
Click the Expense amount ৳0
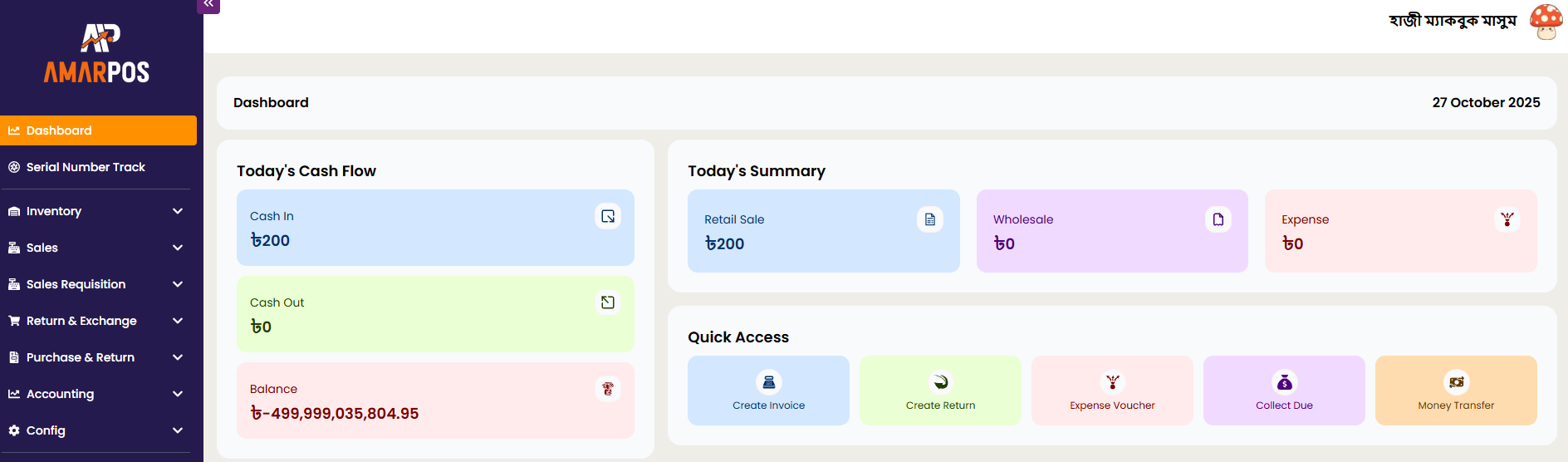coord(1292,244)
